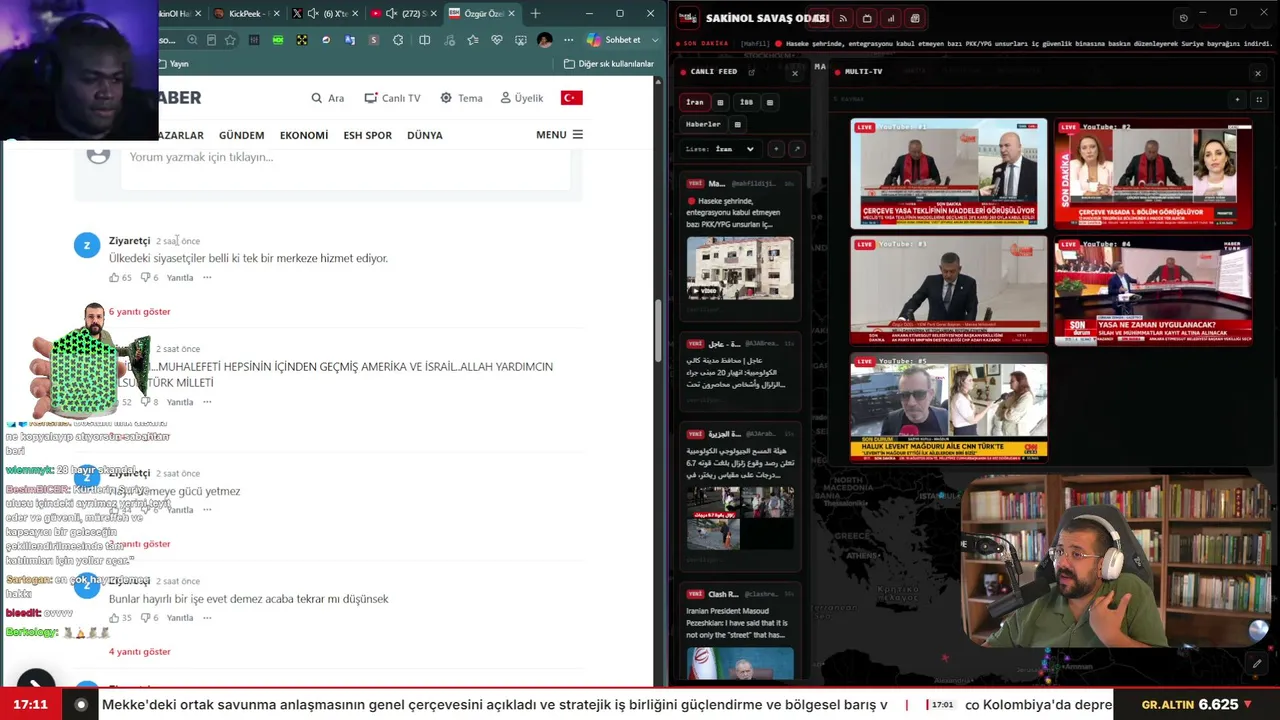The image size is (1280, 720).
Task: Click the add button beside the Liste dropdown
Action: pyautogui.click(x=775, y=149)
